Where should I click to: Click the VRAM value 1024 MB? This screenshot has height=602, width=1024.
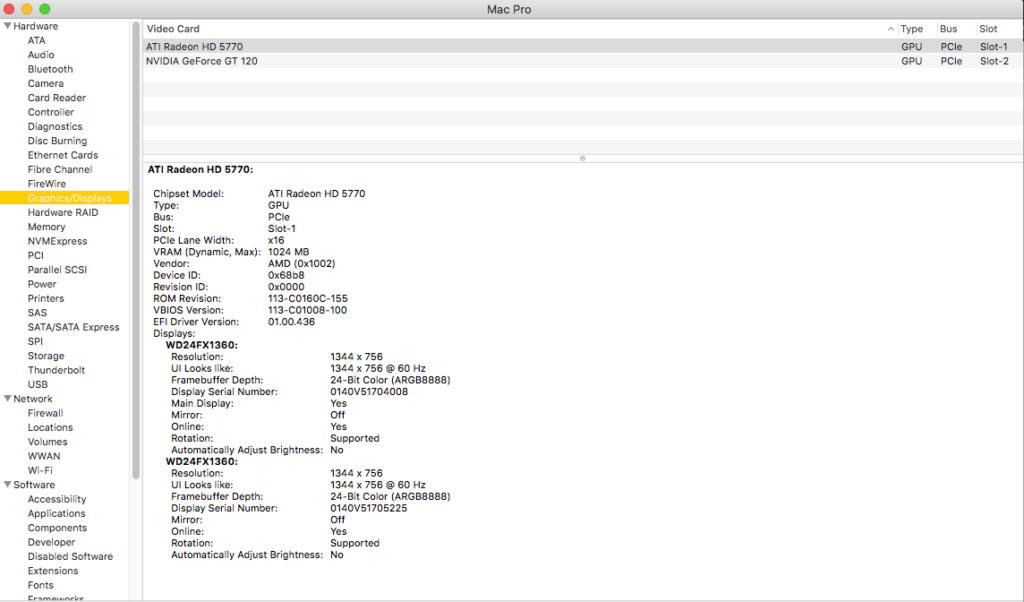pyautogui.click(x=289, y=252)
